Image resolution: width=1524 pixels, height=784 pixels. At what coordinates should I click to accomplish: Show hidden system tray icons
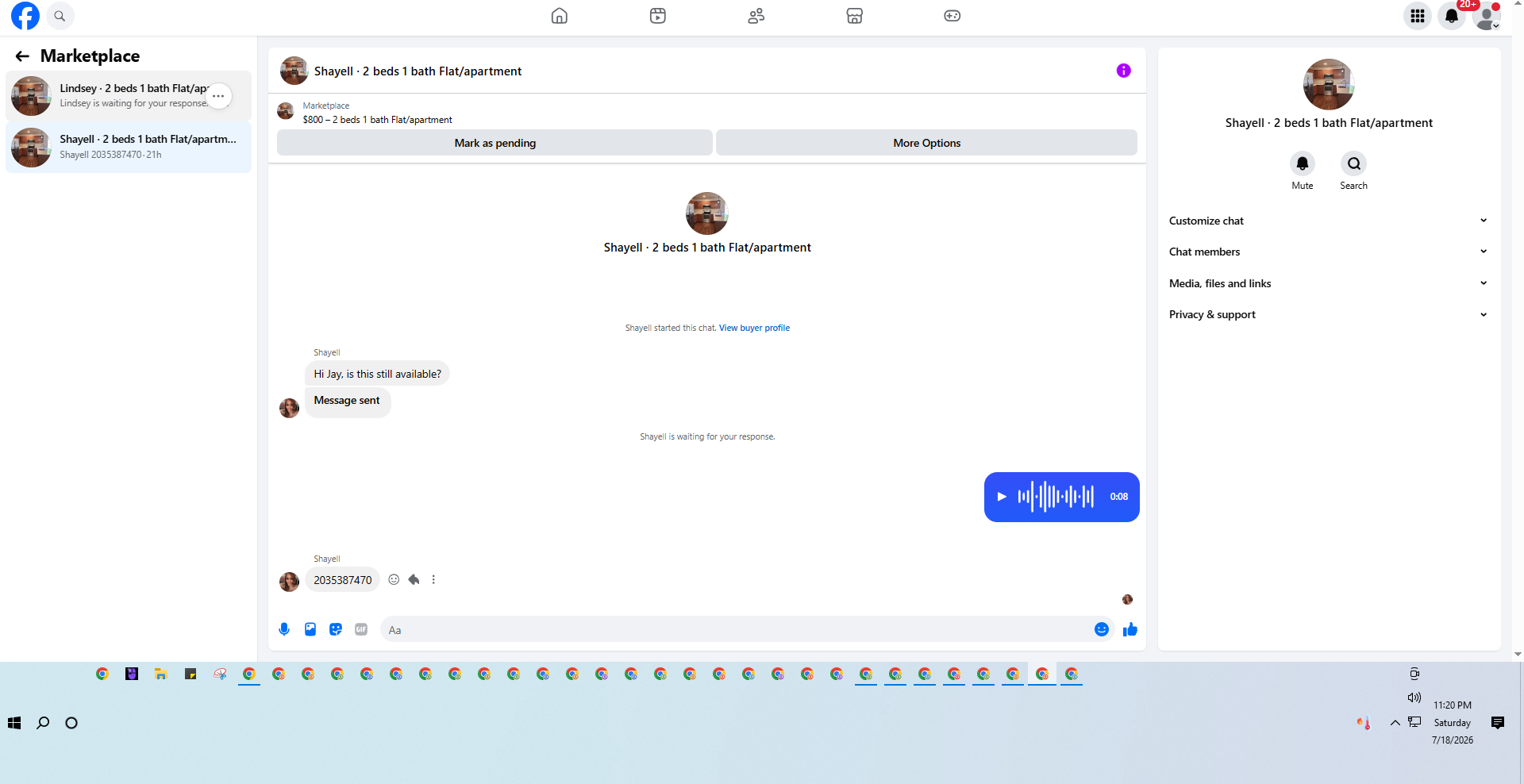pos(1395,723)
